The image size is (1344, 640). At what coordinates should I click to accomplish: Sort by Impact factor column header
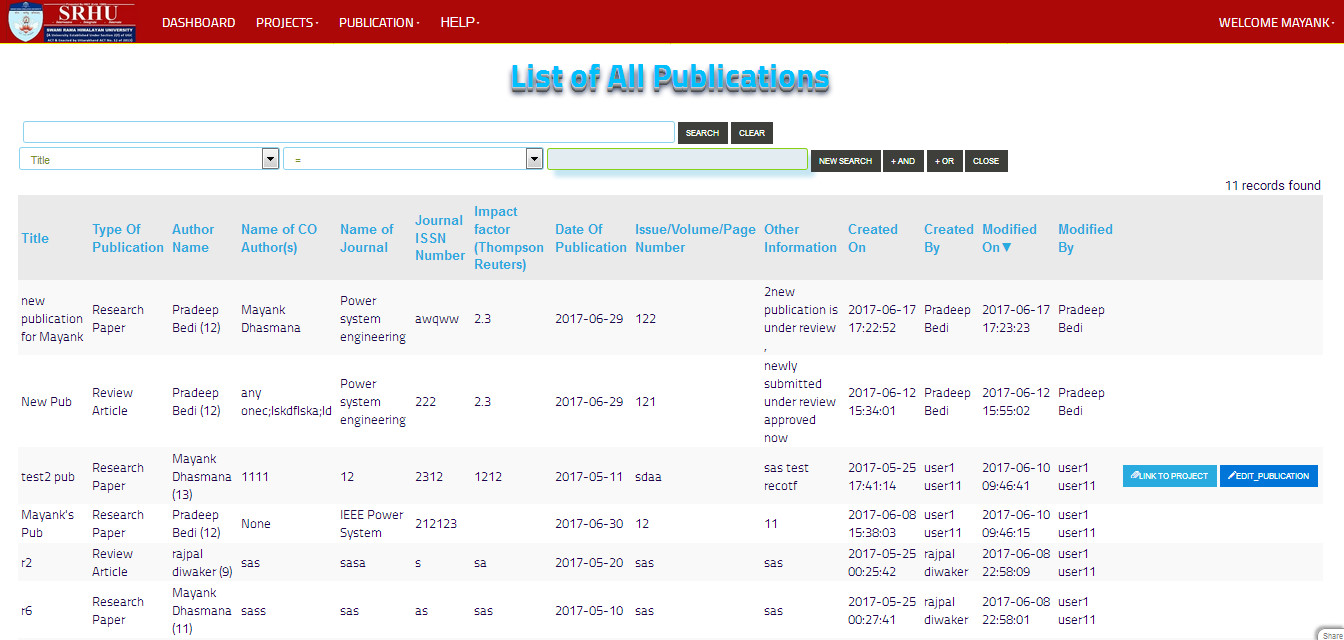tap(509, 238)
